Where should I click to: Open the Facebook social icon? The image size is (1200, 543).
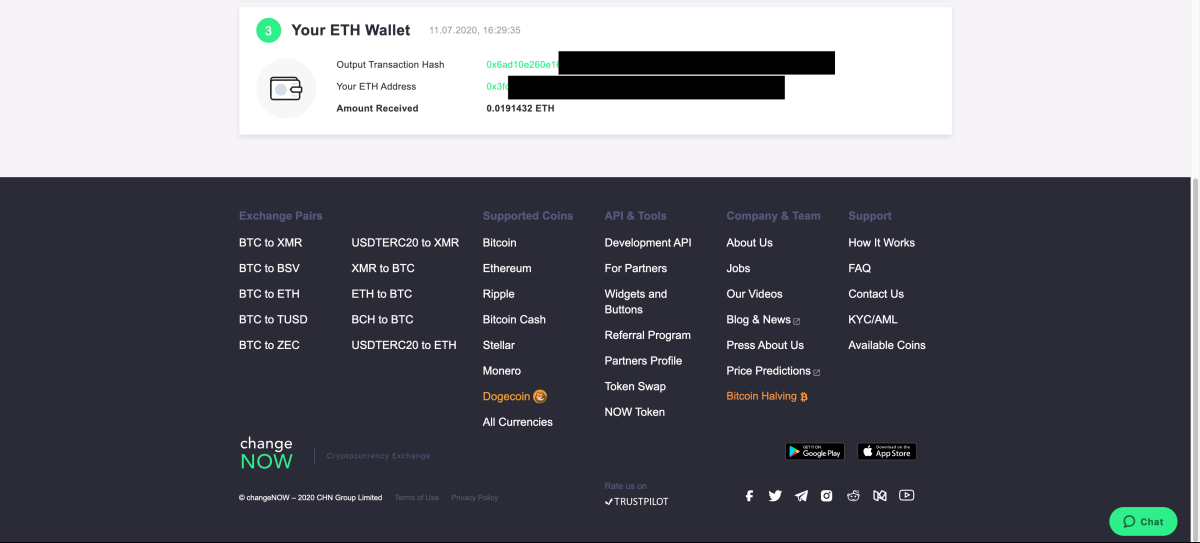tap(750, 495)
